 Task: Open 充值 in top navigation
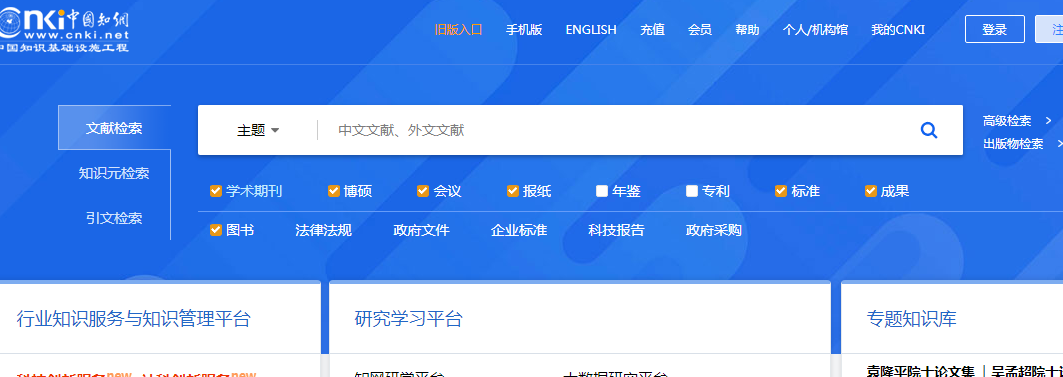tap(652, 30)
